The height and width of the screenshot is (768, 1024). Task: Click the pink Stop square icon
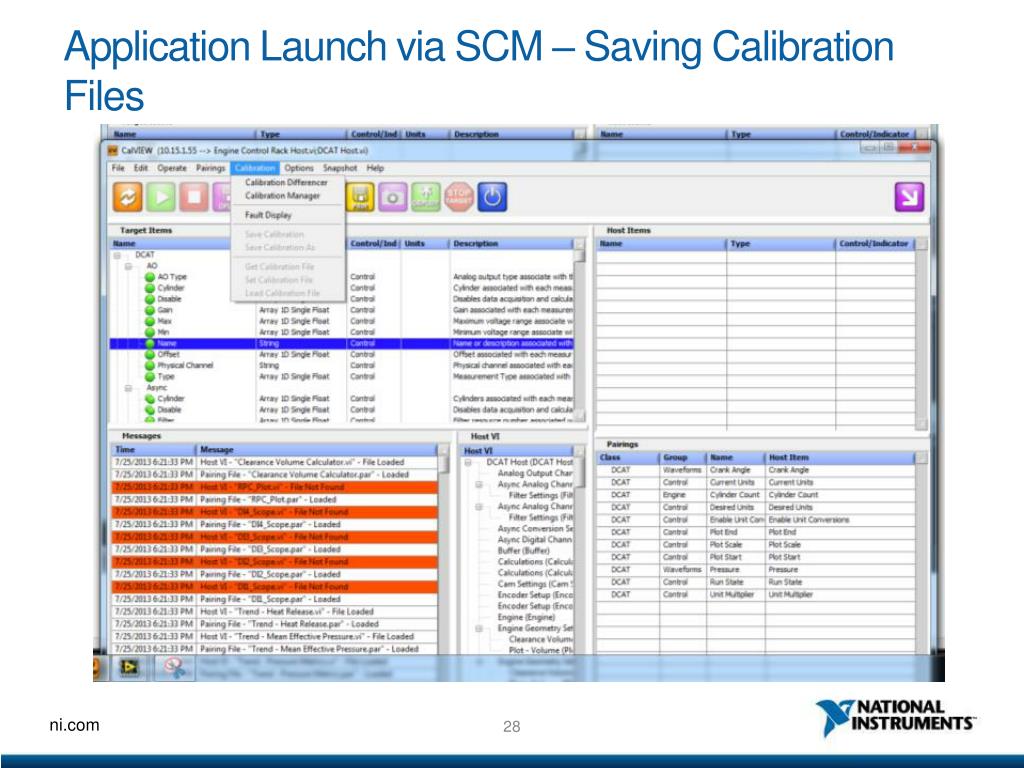pyautogui.click(x=196, y=197)
